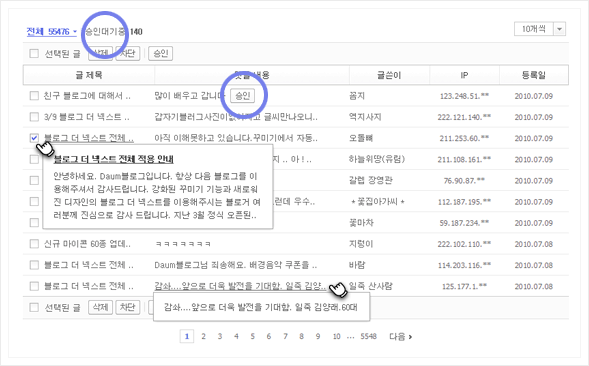Open the 10개씩 items-per-page dropdown arrow
This screenshot has width=589, height=366.
coord(559,29)
